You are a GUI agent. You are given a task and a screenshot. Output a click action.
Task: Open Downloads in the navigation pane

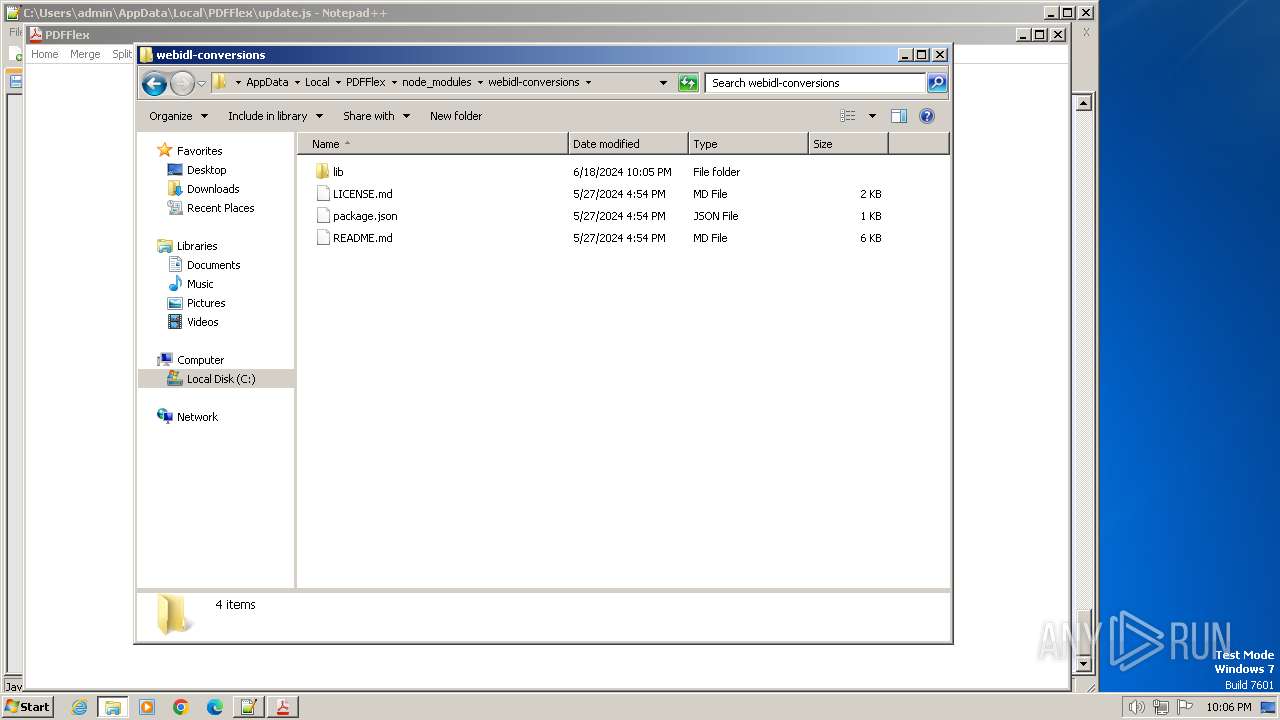pyautogui.click(x=213, y=189)
